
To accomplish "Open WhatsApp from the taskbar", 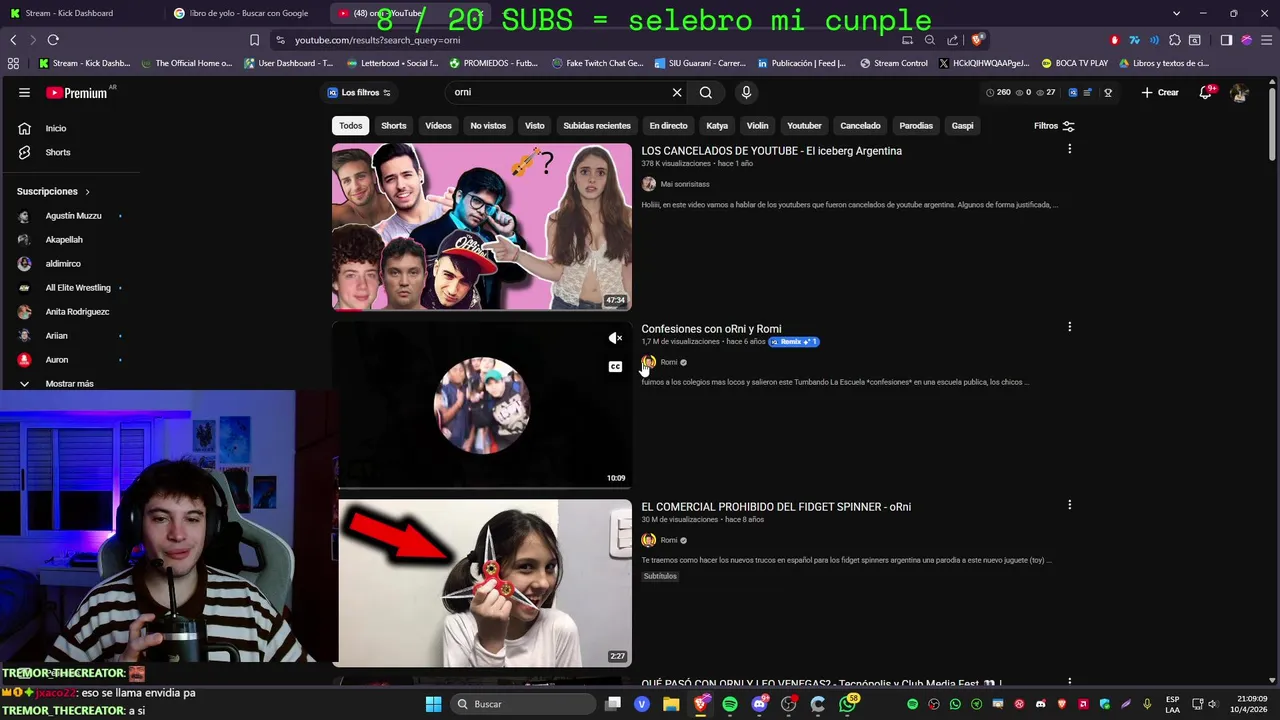I will [x=847, y=704].
